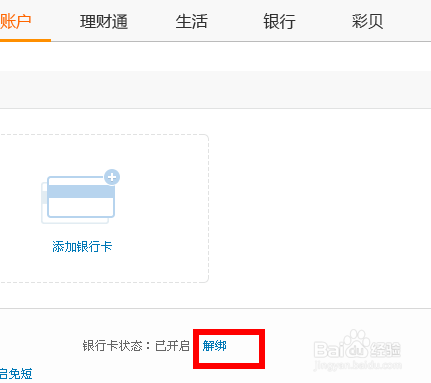Screen dimensions: 431x383
Task: Click the jingyan.baidu.com watermark text
Action: tap(358, 365)
